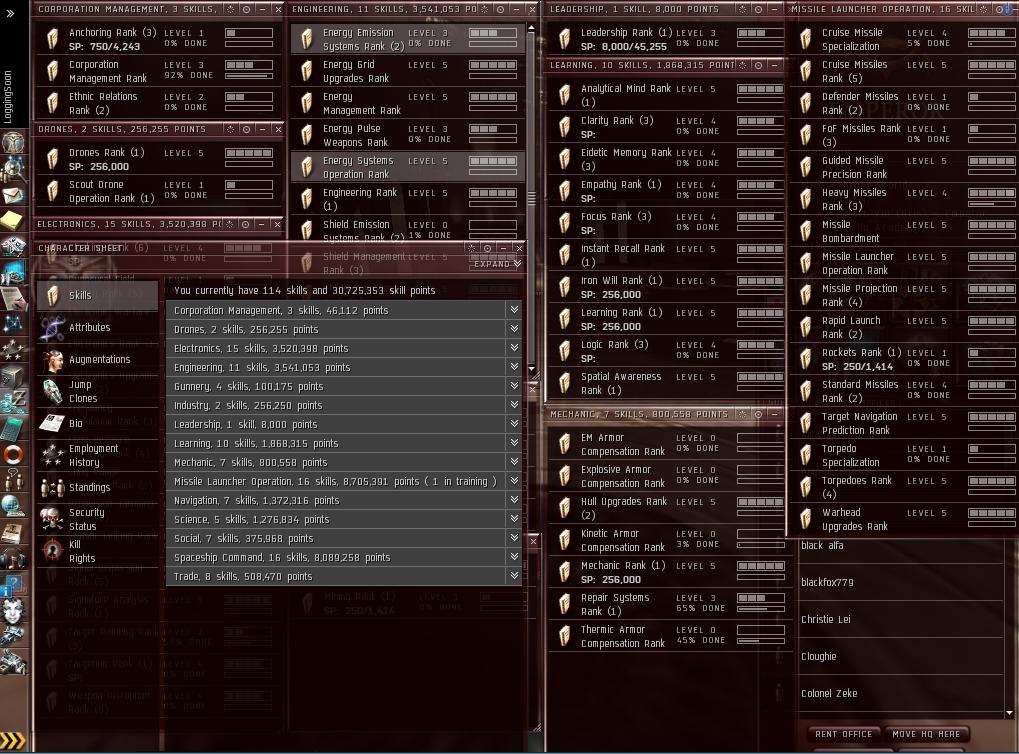Open the corporation stars icon
This screenshot has height=754, width=1019.
point(13,350)
